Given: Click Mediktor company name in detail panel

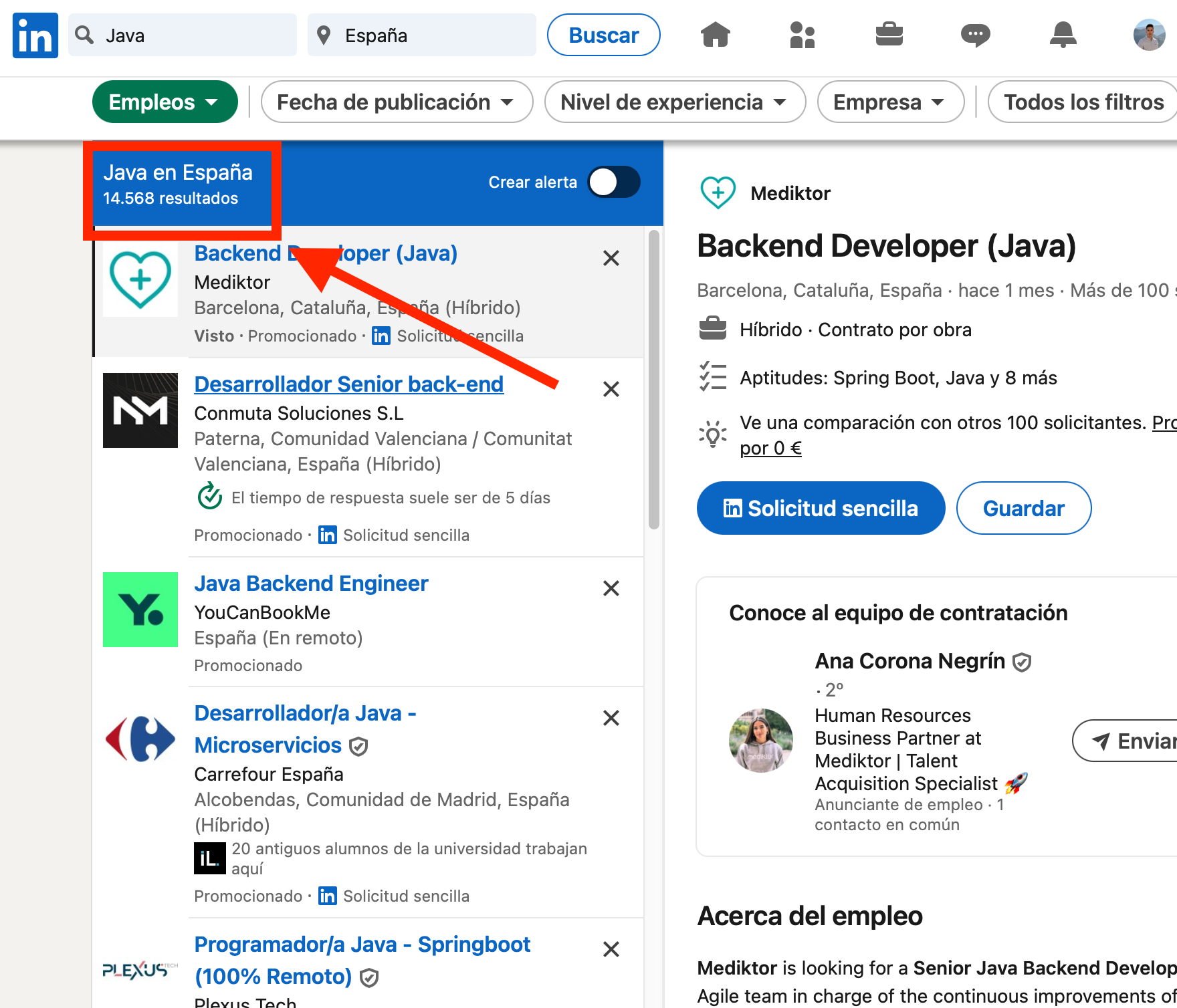Looking at the screenshot, I should (x=790, y=193).
